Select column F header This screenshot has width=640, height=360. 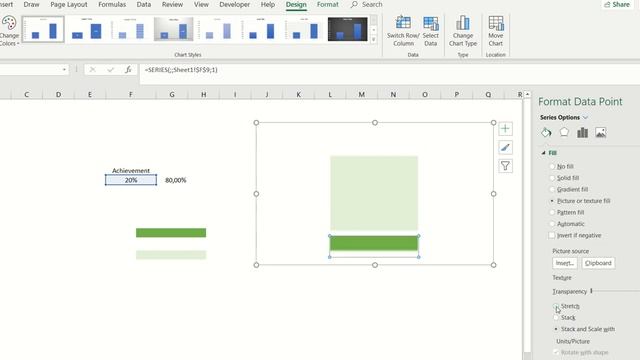(x=131, y=94)
